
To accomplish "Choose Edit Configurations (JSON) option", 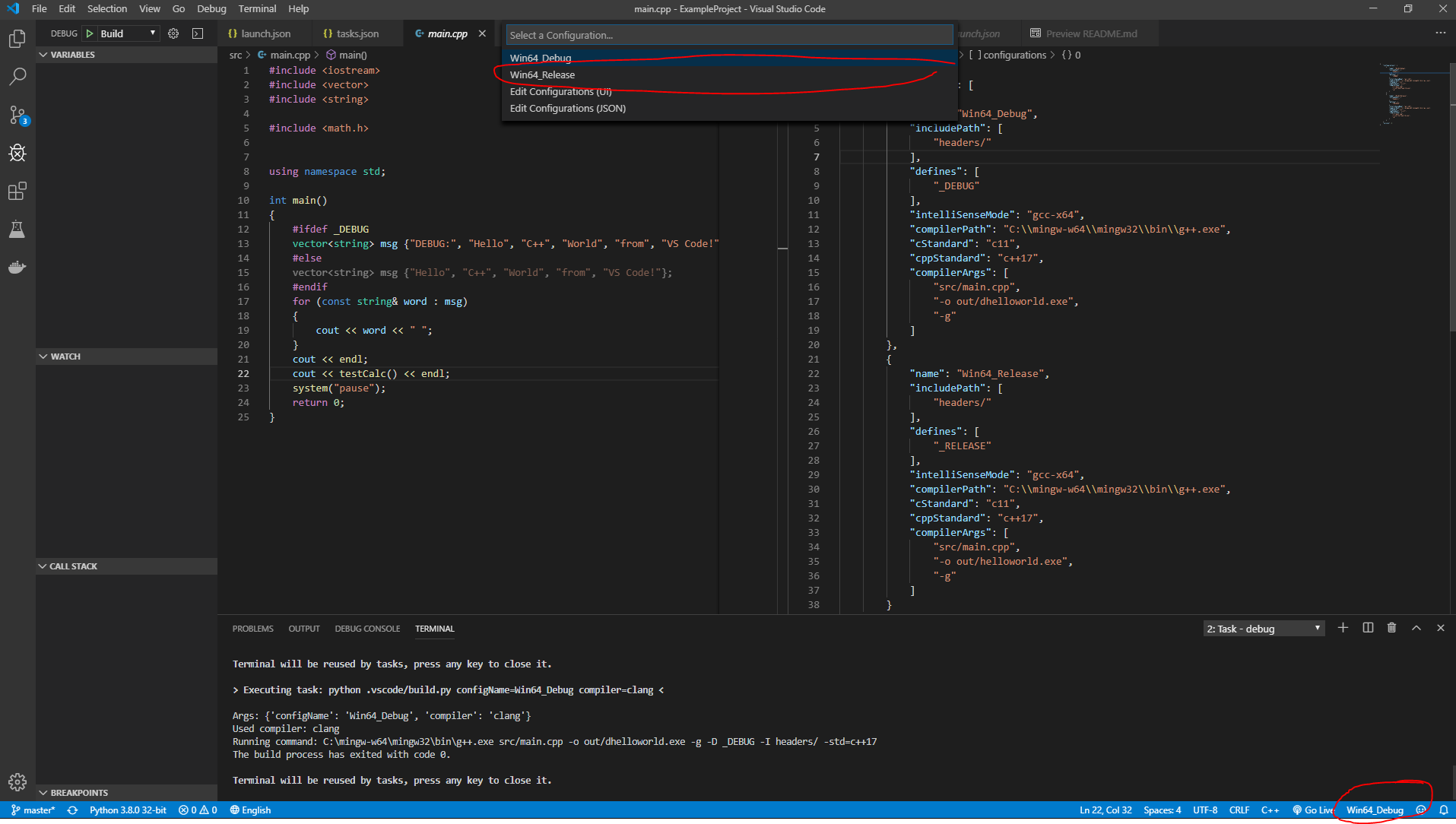I will pyautogui.click(x=730, y=108).
